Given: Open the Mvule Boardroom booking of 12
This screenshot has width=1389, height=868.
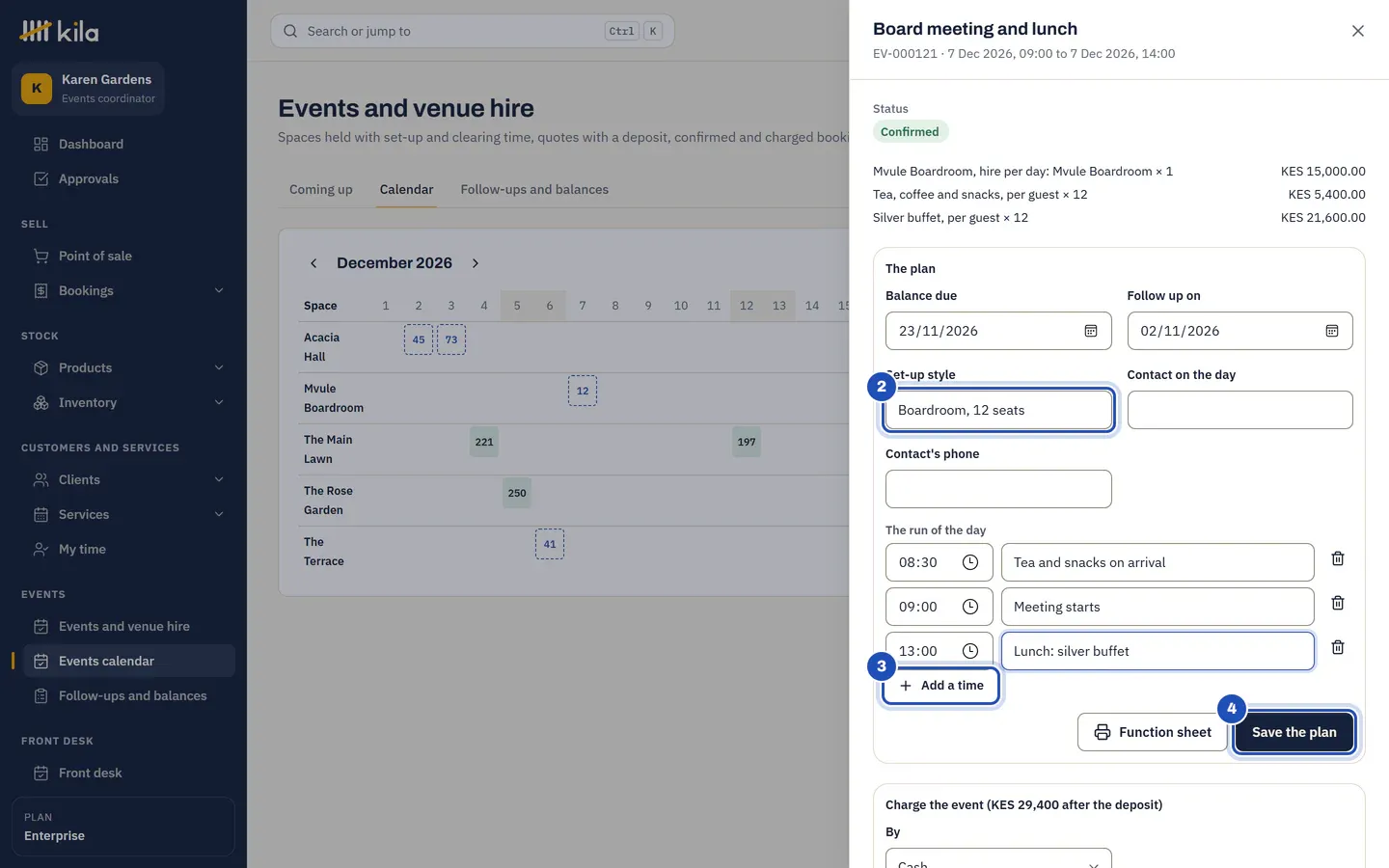Looking at the screenshot, I should coord(583,391).
